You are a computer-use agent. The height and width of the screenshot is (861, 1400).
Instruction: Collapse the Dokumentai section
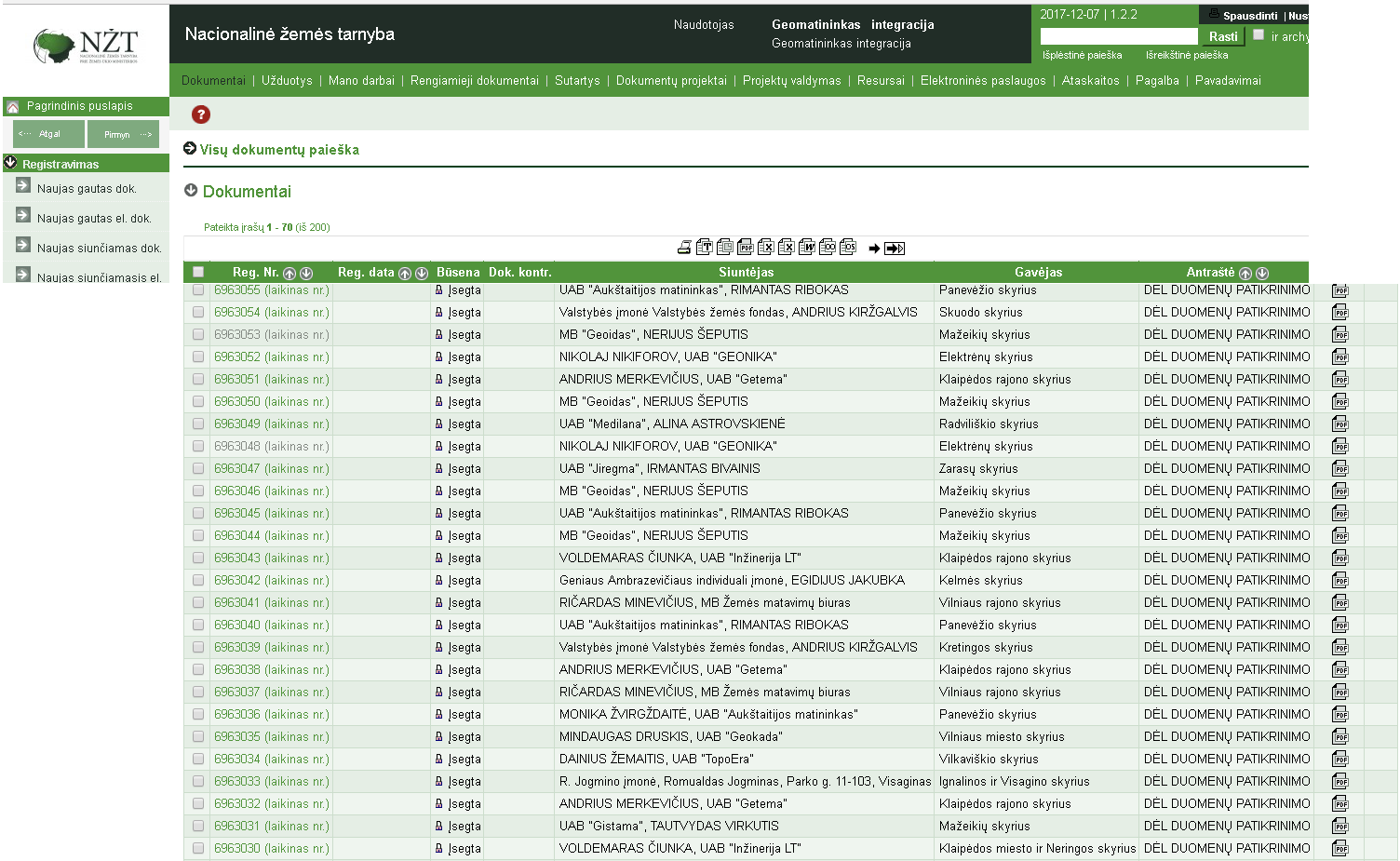(x=191, y=190)
